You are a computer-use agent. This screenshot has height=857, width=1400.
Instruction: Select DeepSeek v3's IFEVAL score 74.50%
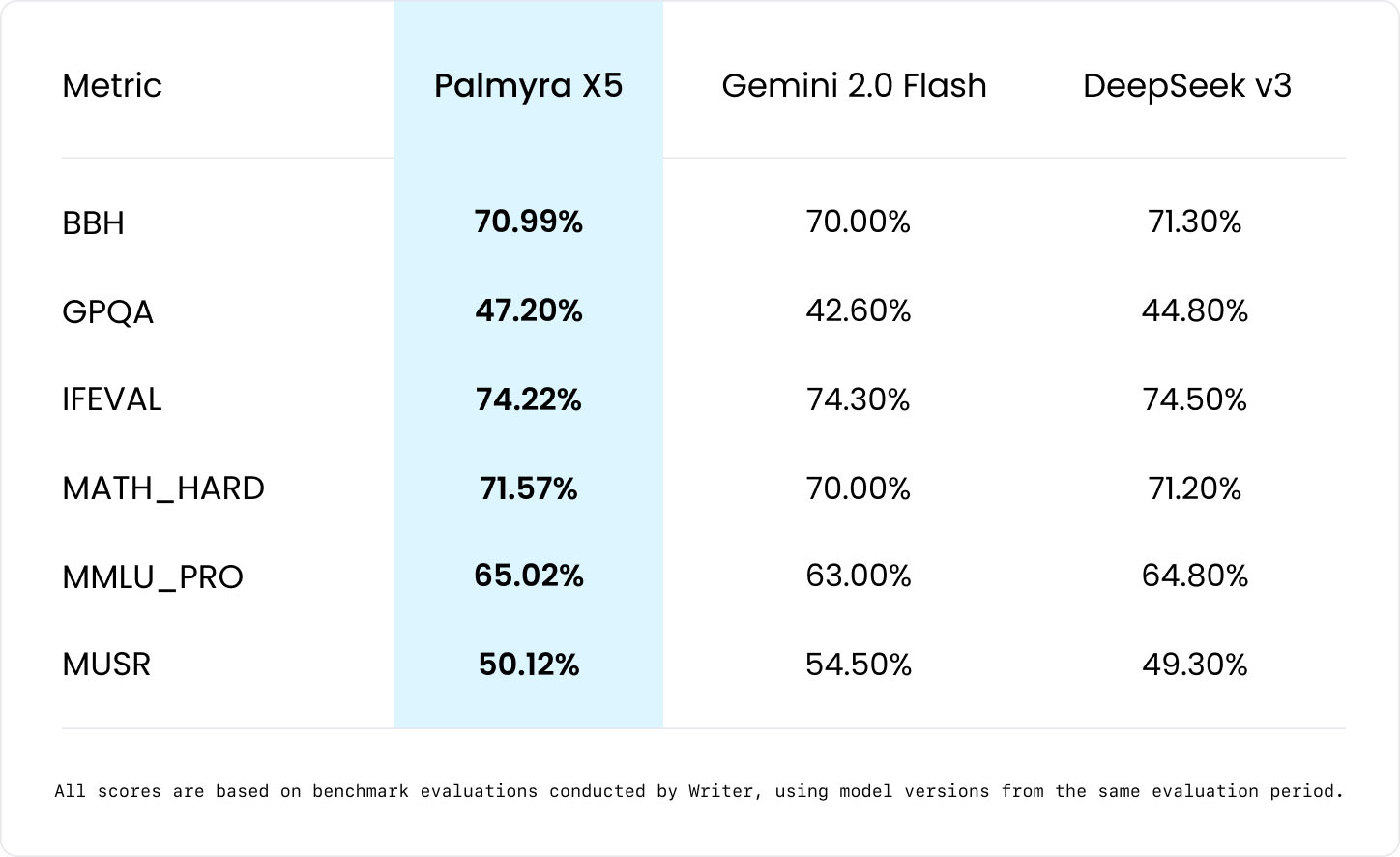point(1194,399)
